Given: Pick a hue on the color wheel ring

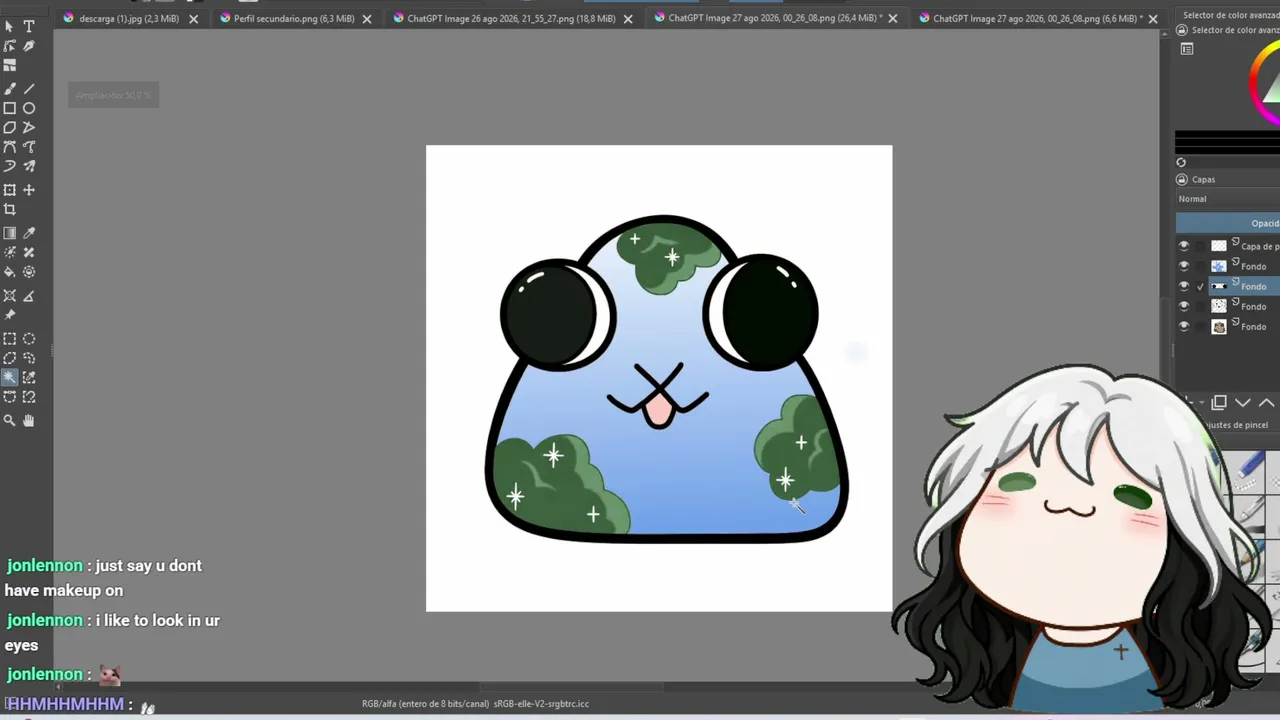Looking at the screenshot, I should 1254,80.
